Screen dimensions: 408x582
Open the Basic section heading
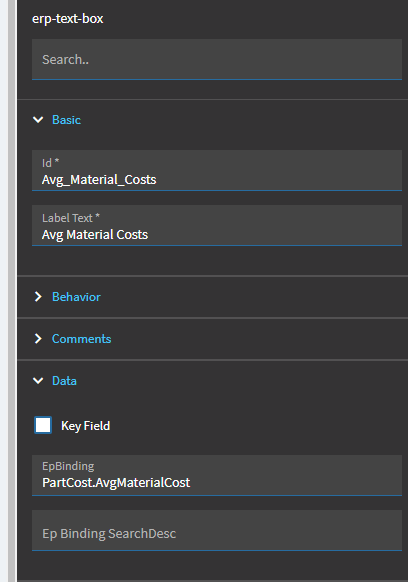[x=66, y=120]
